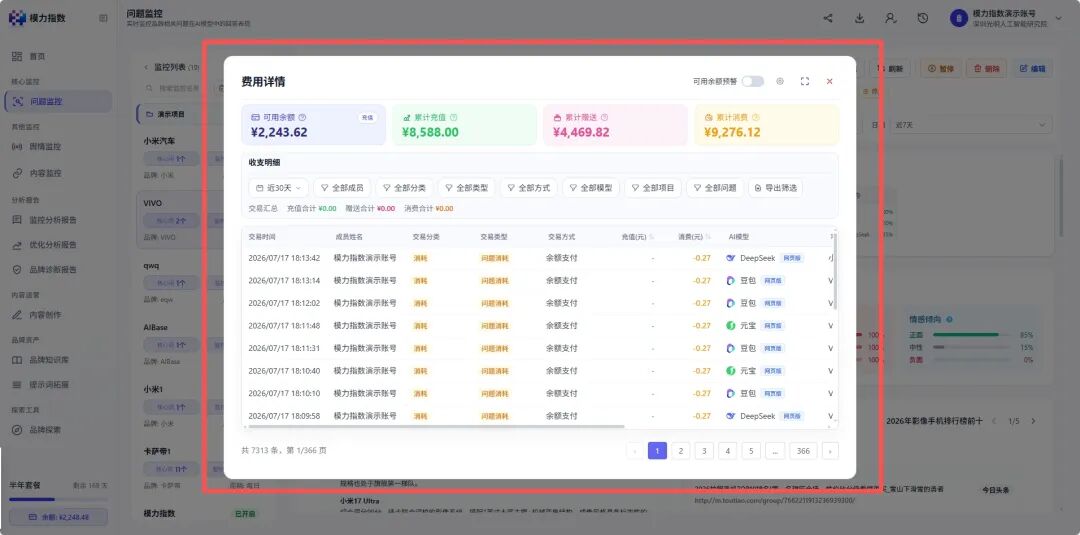
Task: Click the 暂停 button behind the dialog
Action: (940, 68)
